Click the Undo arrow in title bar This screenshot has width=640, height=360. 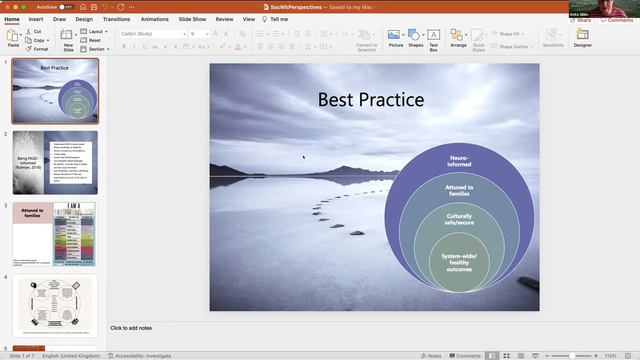click(106, 7)
